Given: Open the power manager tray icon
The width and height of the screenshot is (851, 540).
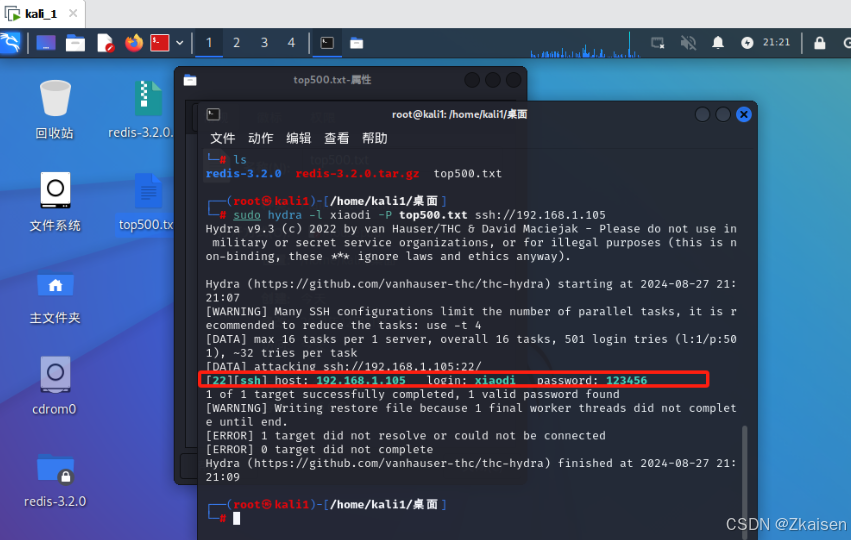Looking at the screenshot, I should [x=747, y=43].
